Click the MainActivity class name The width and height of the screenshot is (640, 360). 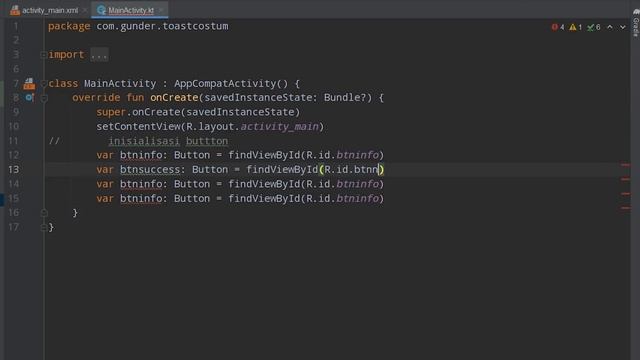click(120, 84)
